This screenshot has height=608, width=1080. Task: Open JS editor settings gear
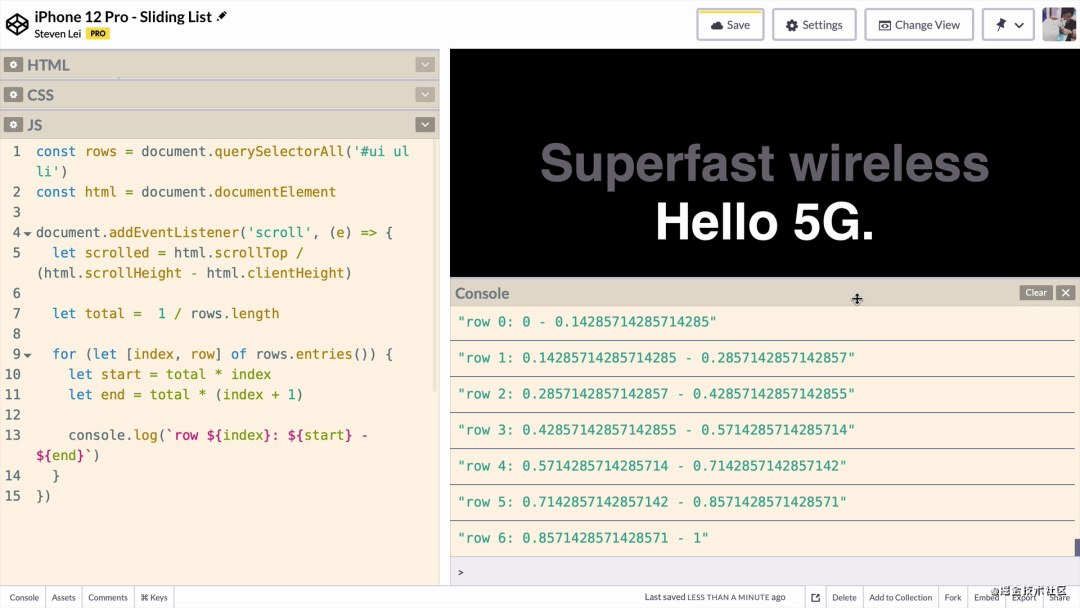(13, 125)
